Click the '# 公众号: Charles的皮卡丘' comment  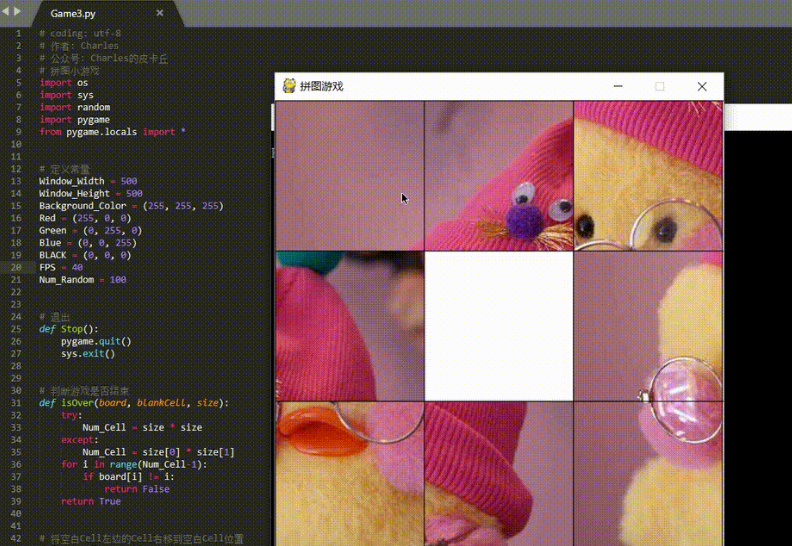104,58
